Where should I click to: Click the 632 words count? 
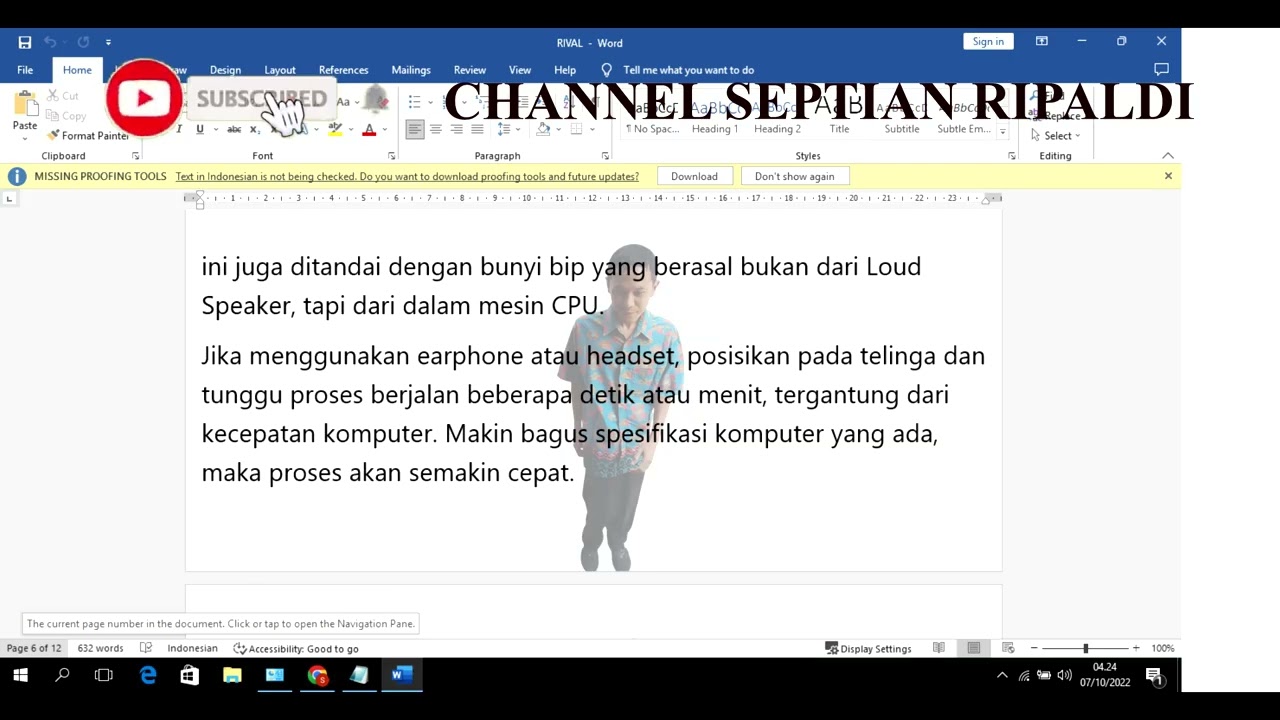click(x=100, y=648)
